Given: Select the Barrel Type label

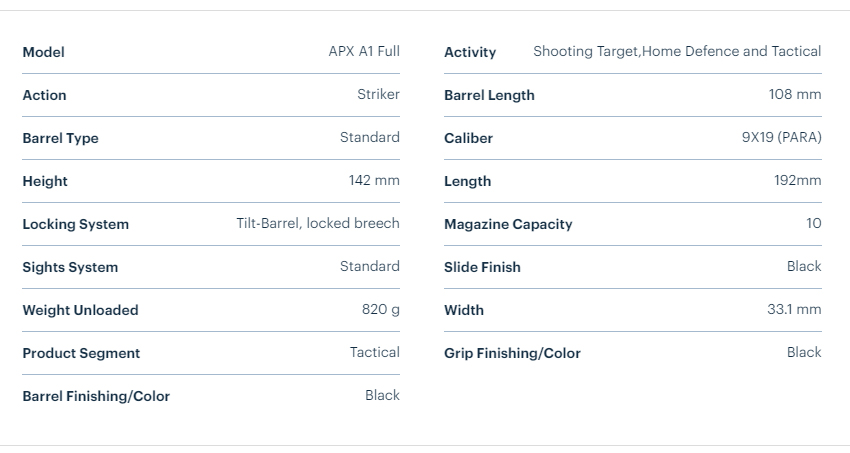Looking at the screenshot, I should (60, 138).
